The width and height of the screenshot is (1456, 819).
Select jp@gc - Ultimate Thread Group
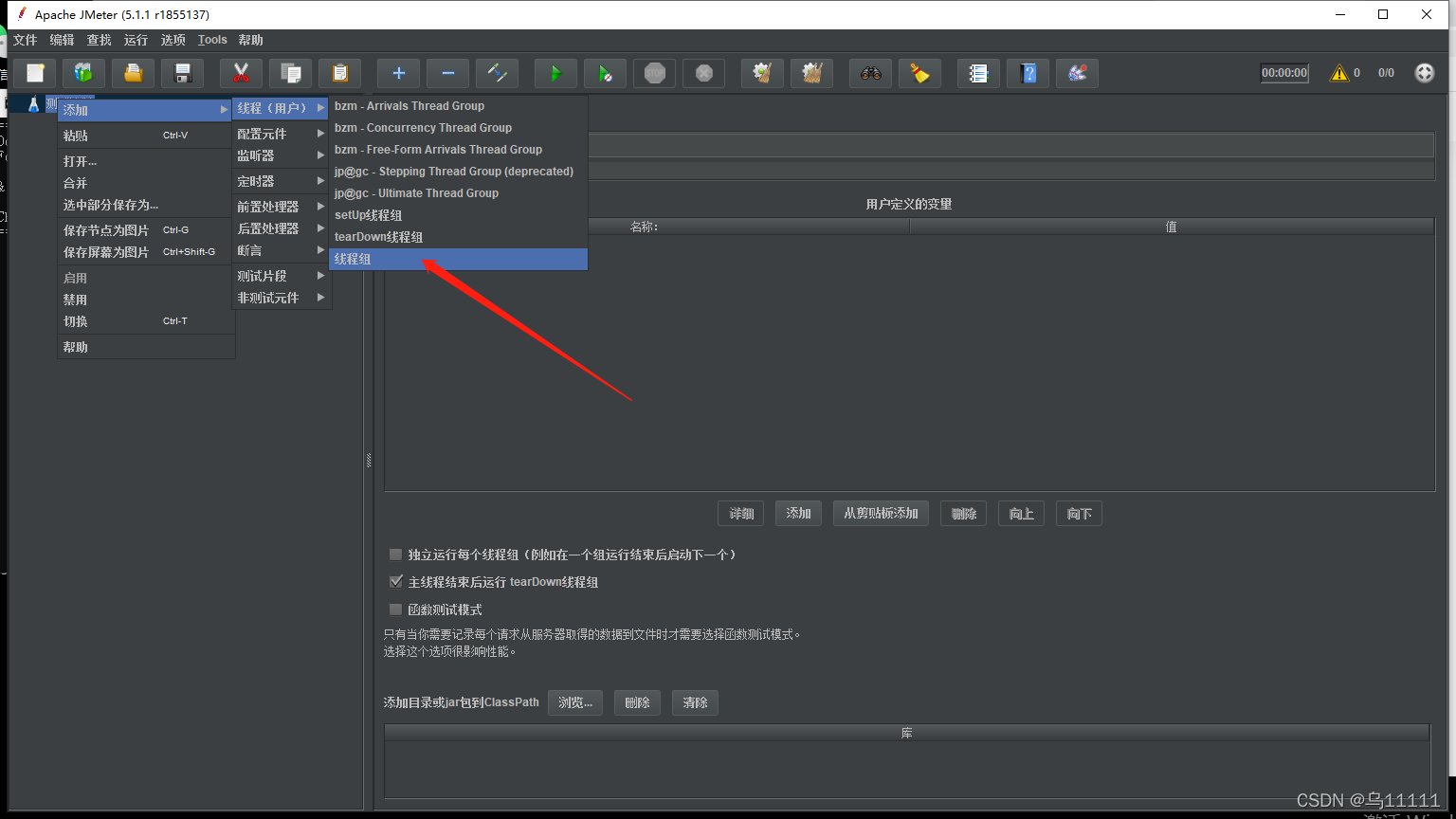[458, 193]
